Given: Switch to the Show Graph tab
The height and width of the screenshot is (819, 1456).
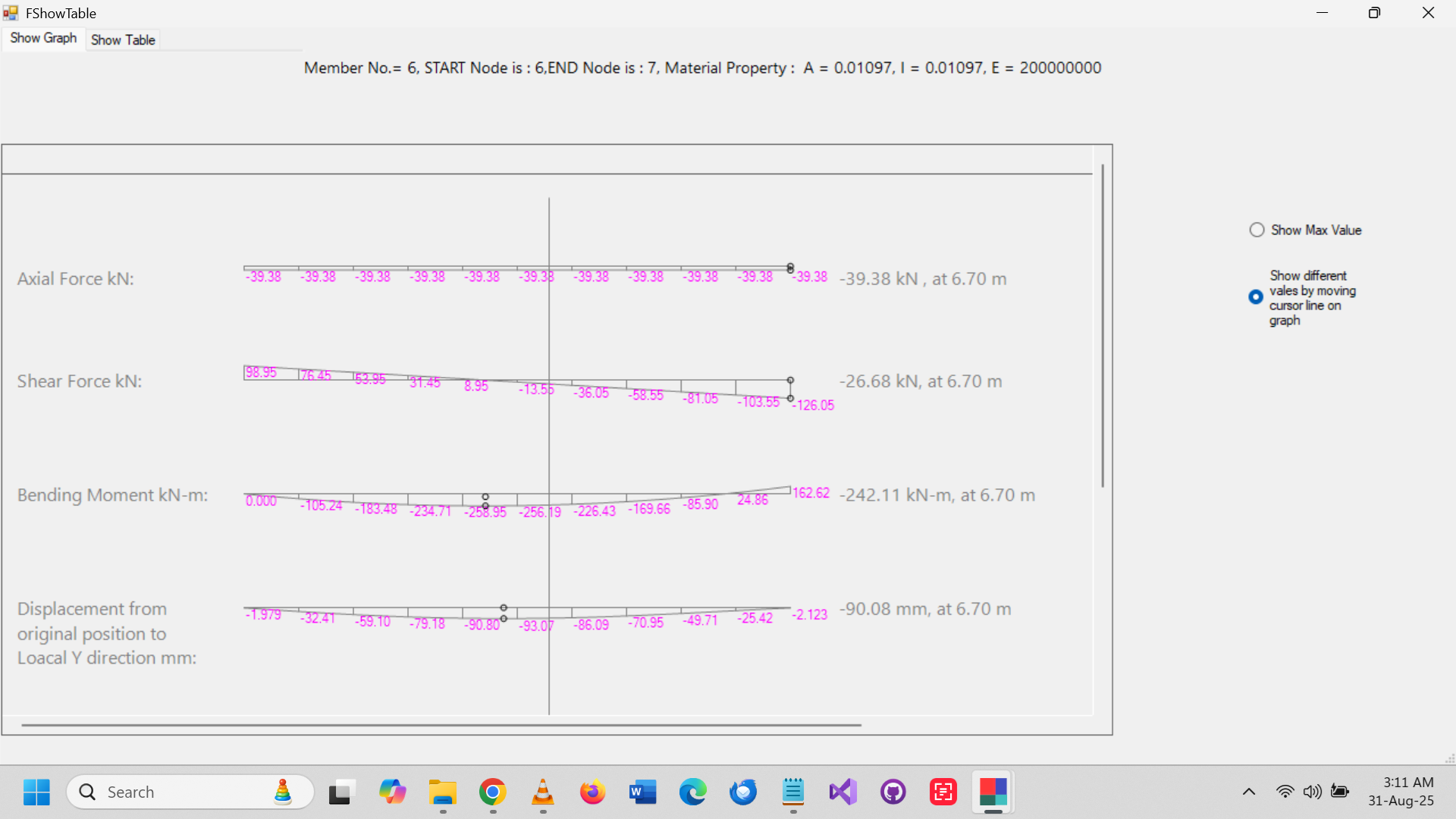Looking at the screenshot, I should coord(42,38).
